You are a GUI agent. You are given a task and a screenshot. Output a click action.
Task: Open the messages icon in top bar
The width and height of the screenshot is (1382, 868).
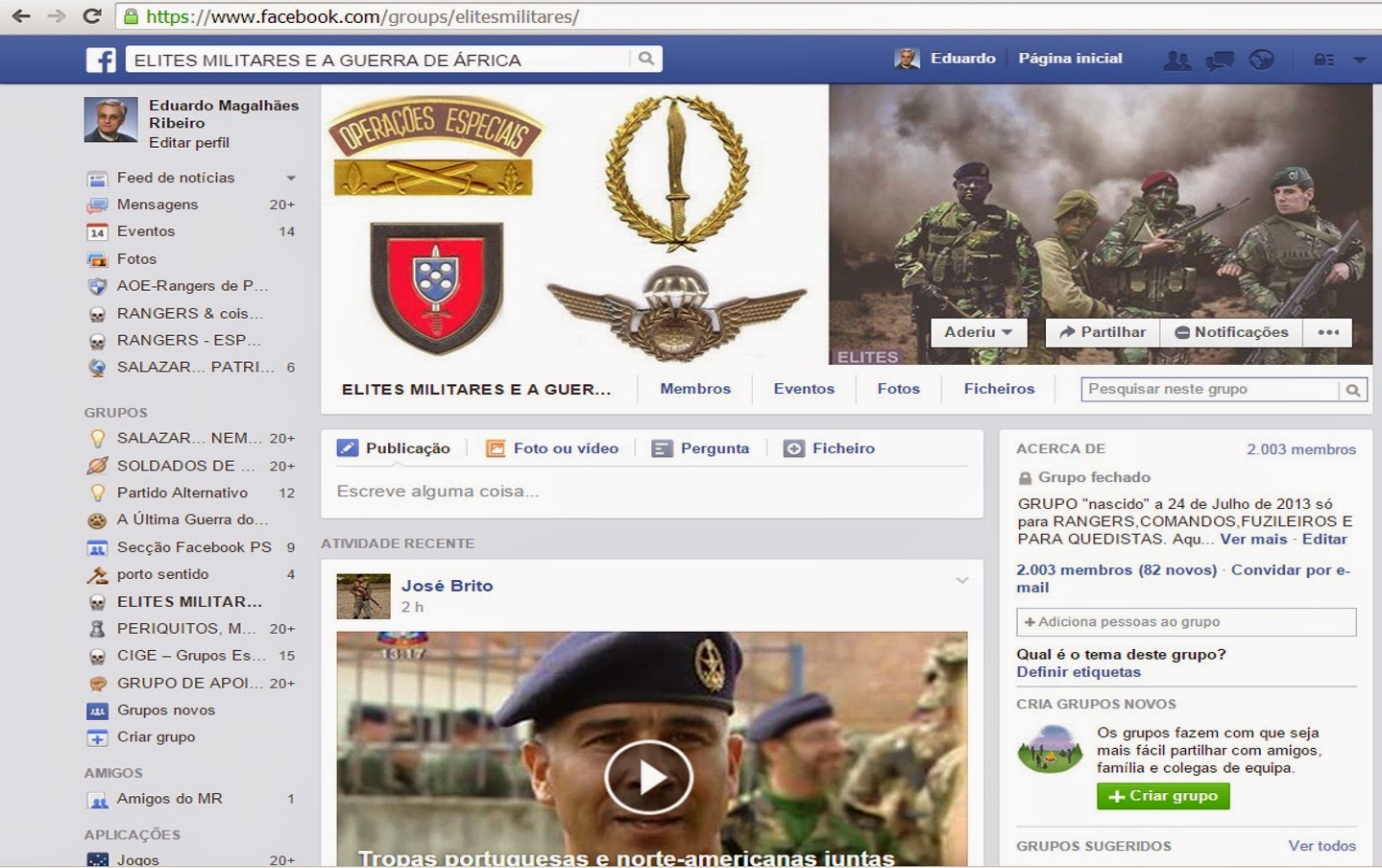pyautogui.click(x=1220, y=60)
